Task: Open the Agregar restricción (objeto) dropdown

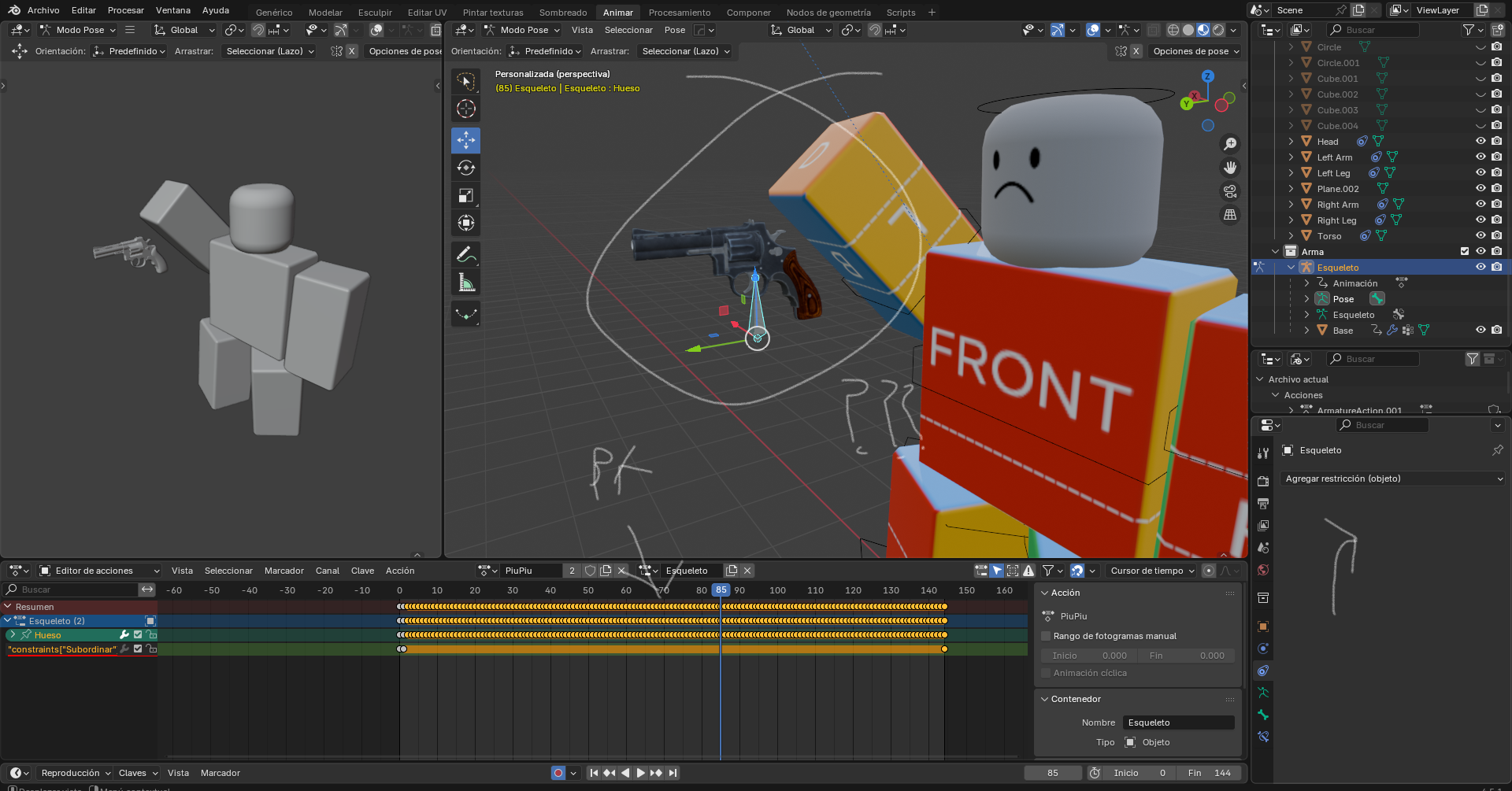Action: coord(1392,479)
